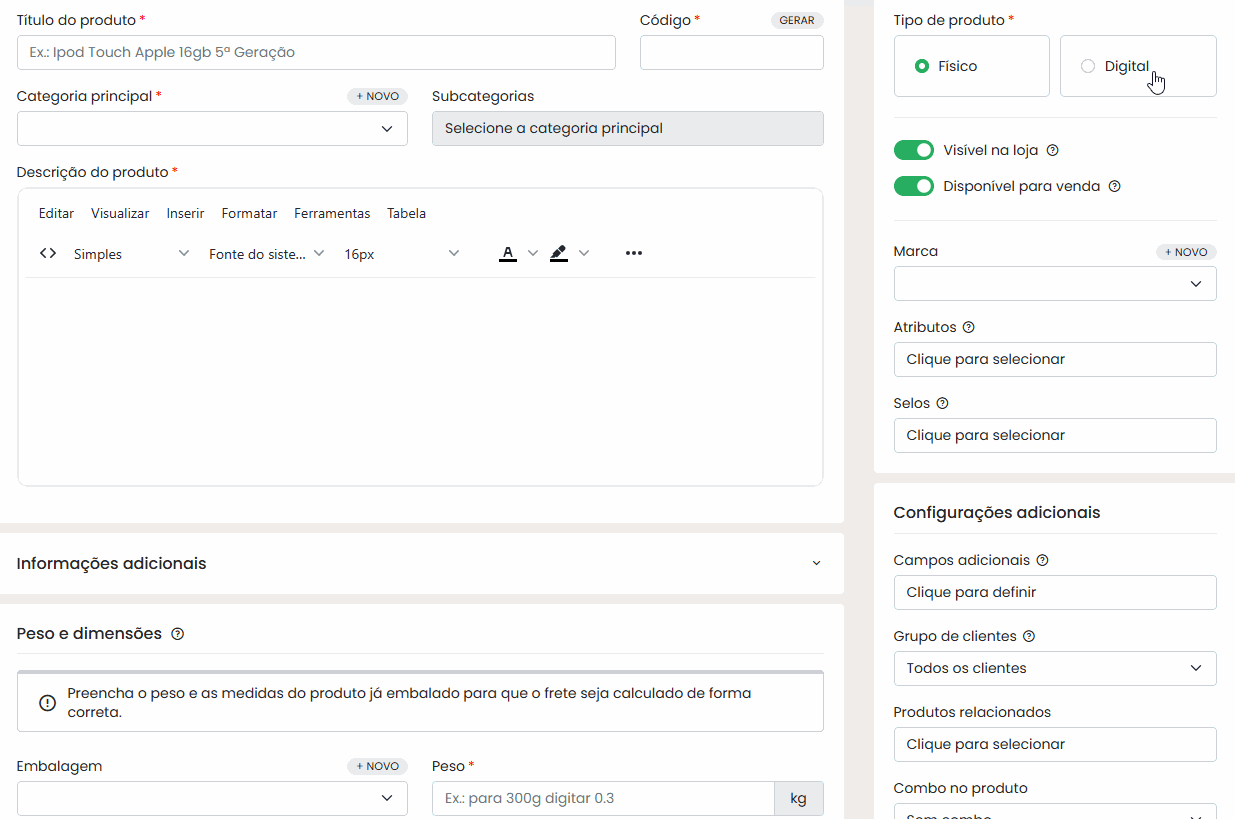Click help icon next to Campos adicionais
The height and width of the screenshot is (819, 1235).
[x=1043, y=560]
